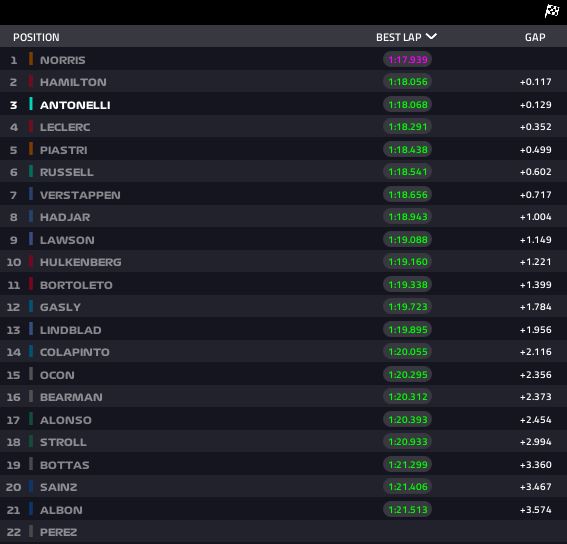Sort by the Gap column header
The height and width of the screenshot is (544, 567).
click(x=535, y=37)
